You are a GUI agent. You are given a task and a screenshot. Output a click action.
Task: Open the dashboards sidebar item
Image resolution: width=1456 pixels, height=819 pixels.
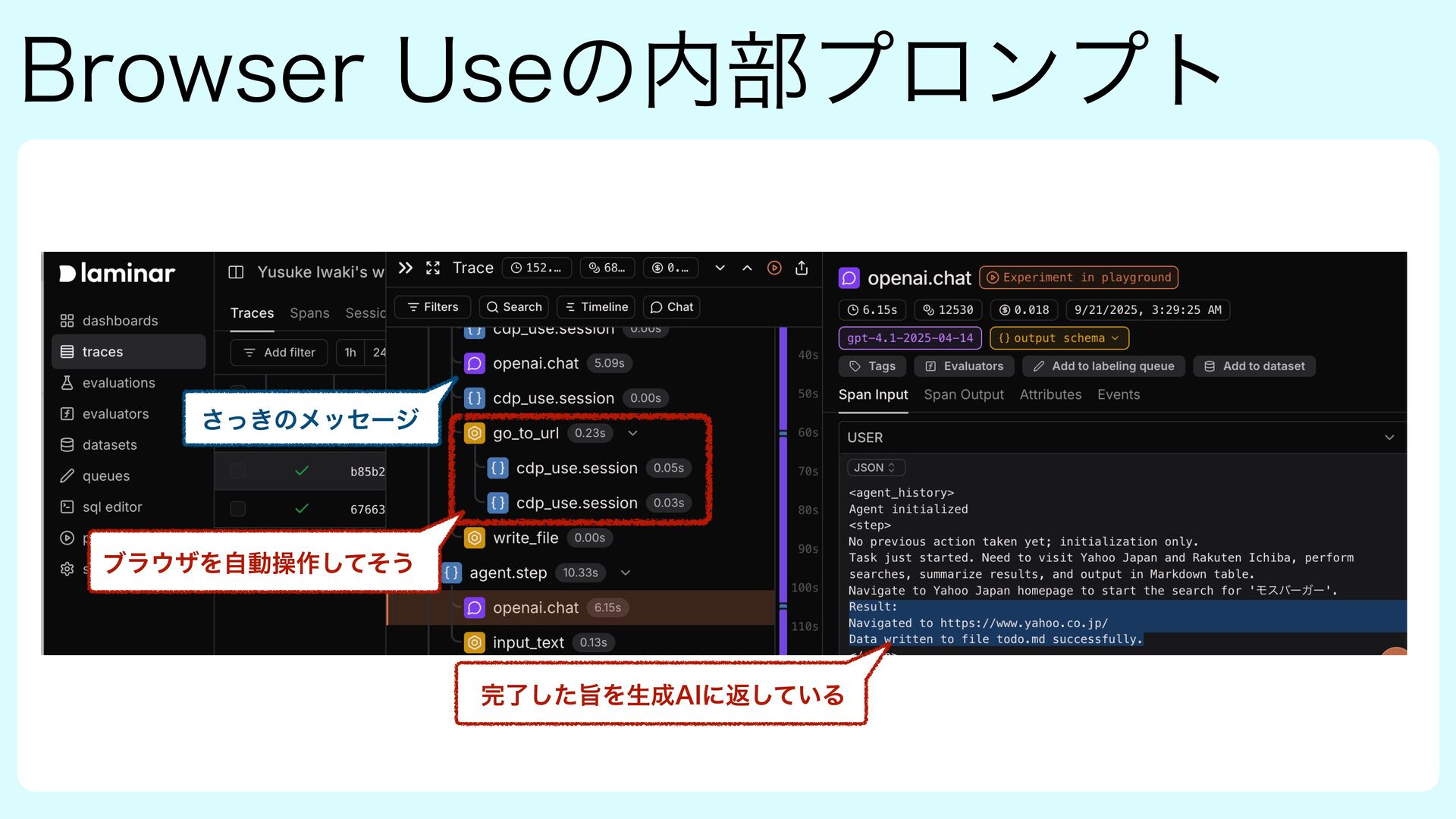tap(109, 321)
